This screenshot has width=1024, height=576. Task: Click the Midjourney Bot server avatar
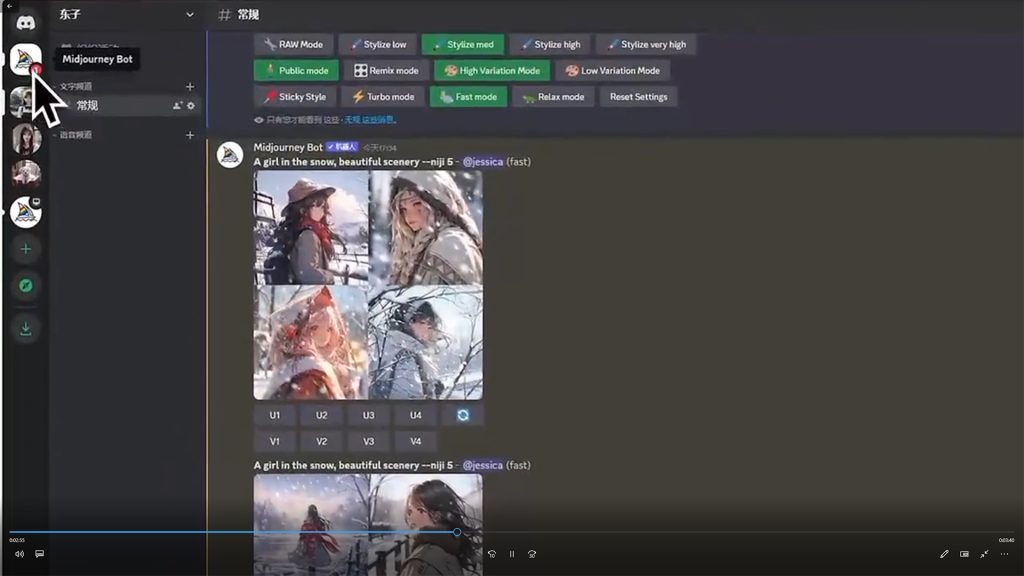pyautogui.click(x=25, y=60)
